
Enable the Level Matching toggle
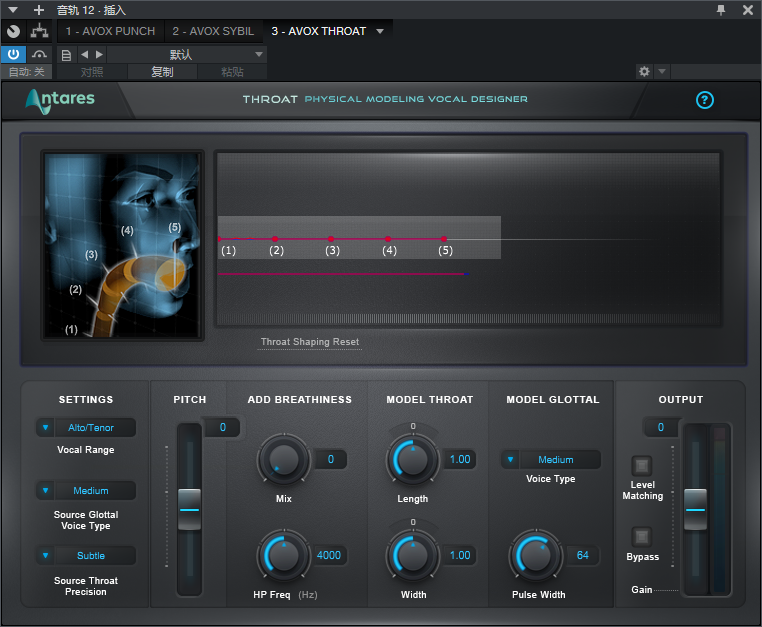click(641, 466)
